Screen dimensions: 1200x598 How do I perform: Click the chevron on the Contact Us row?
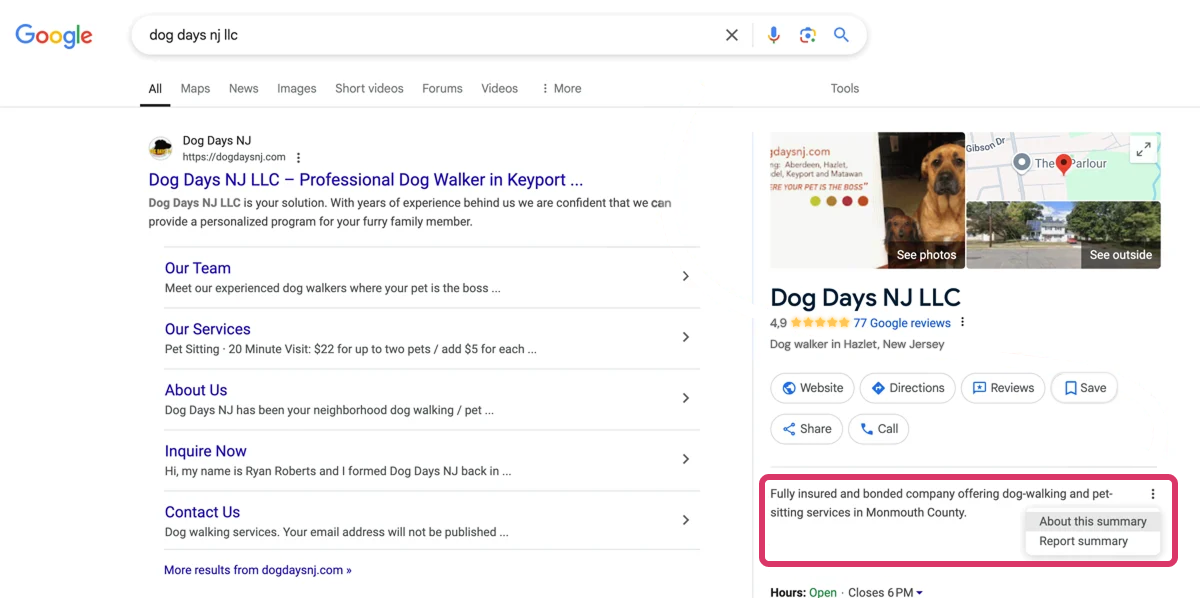pyautogui.click(x=685, y=520)
